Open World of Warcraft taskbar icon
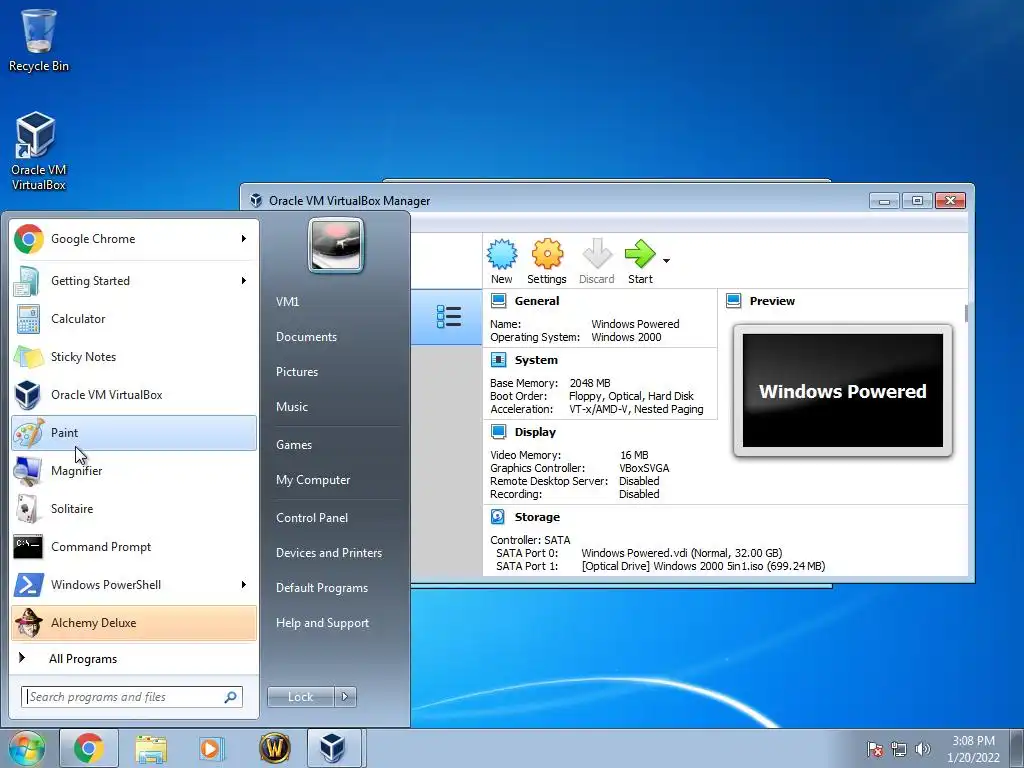Screen dimensions: 1024x768 click(x=274, y=748)
